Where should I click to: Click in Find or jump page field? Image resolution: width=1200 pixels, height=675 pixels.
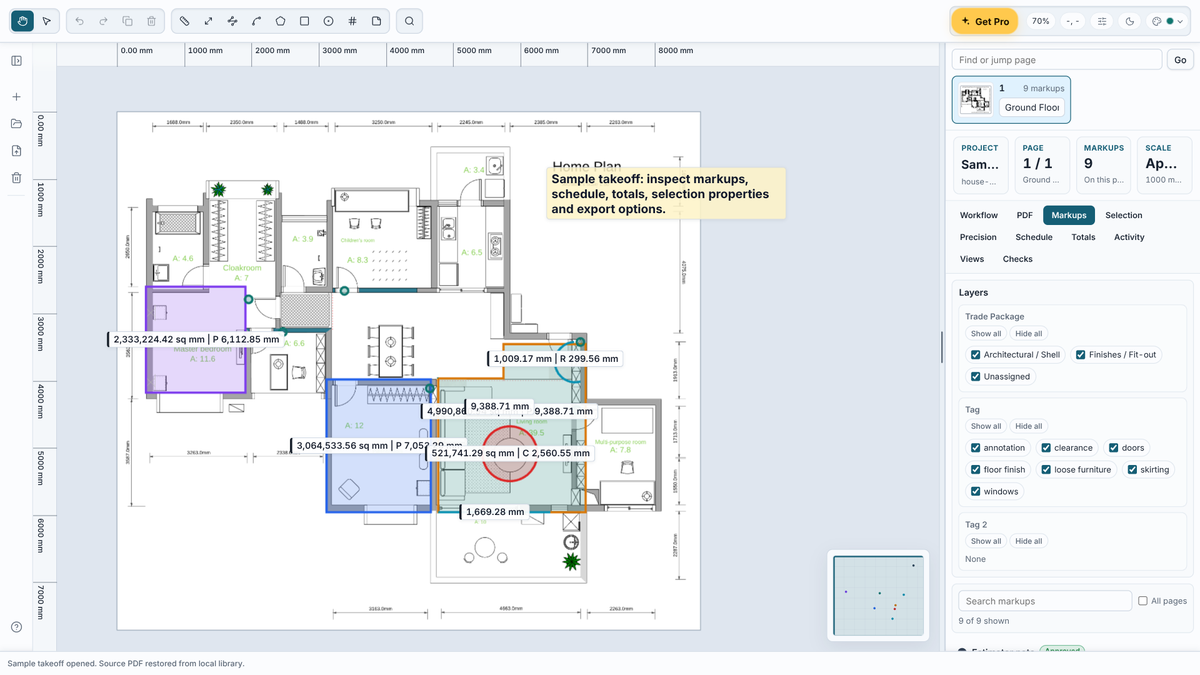[1057, 60]
